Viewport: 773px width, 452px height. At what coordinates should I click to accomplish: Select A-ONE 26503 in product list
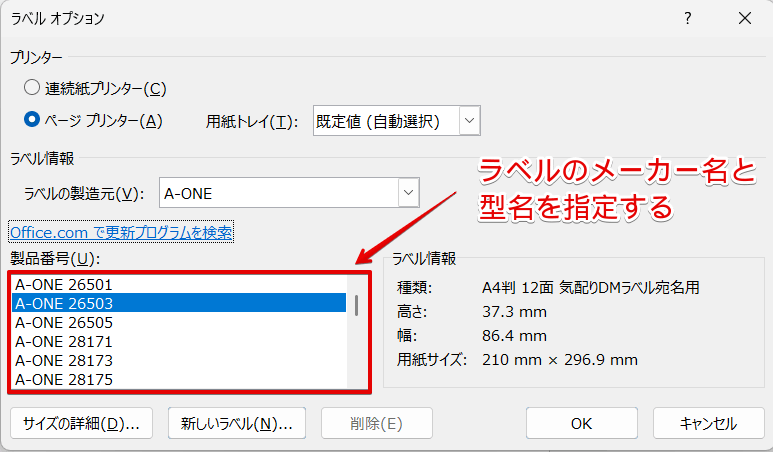tap(179, 303)
